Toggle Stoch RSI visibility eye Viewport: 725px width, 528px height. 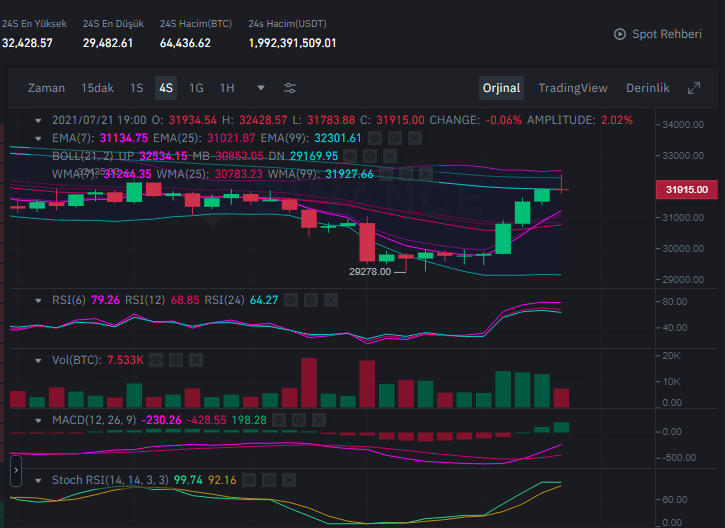(x=249, y=480)
